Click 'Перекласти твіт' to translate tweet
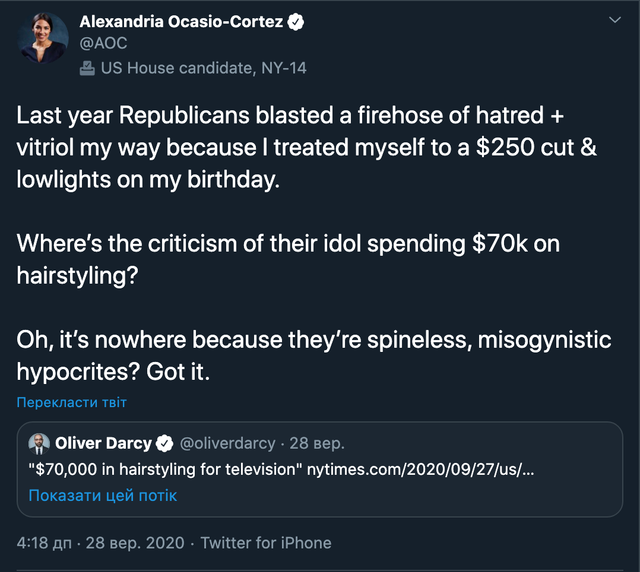 tap(71, 402)
